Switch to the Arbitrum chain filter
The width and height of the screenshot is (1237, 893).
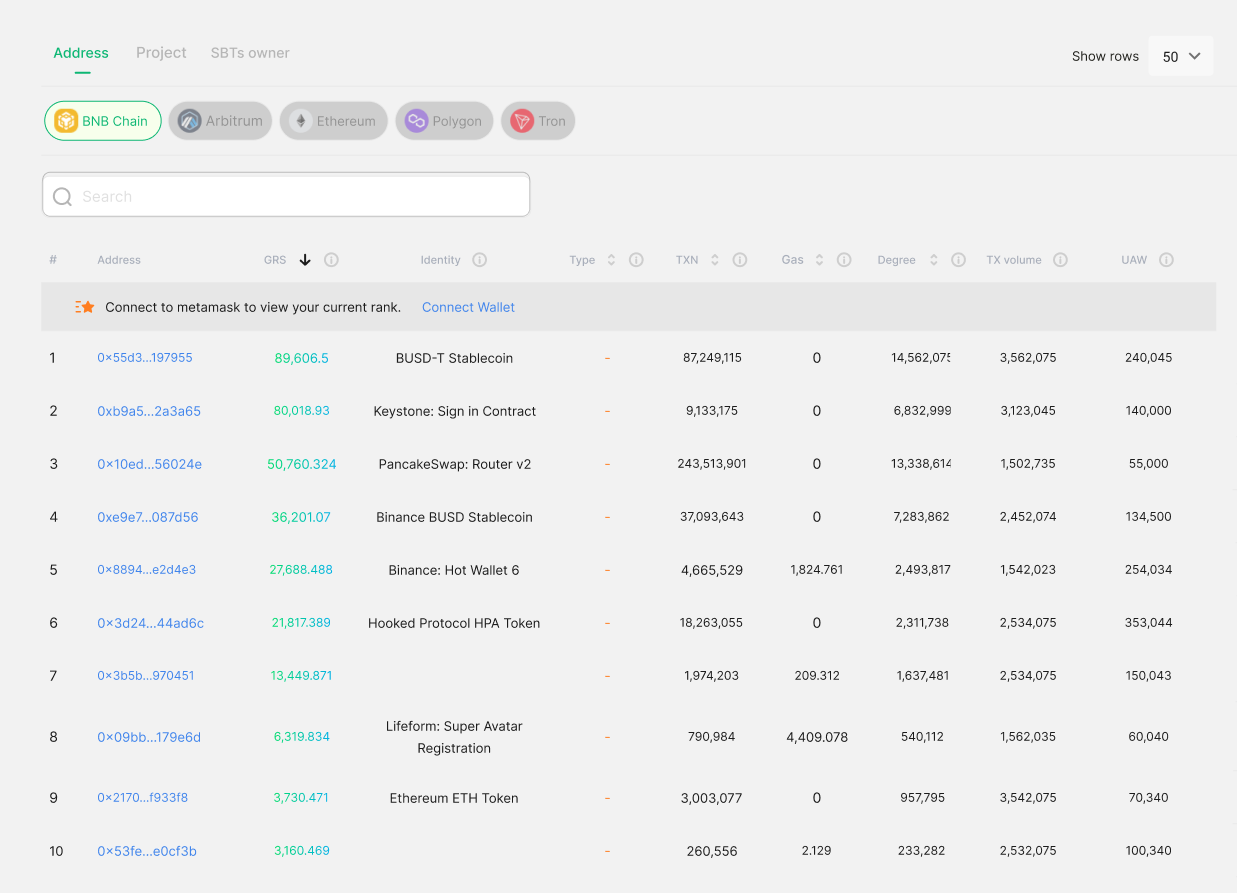pyautogui.click(x=220, y=121)
